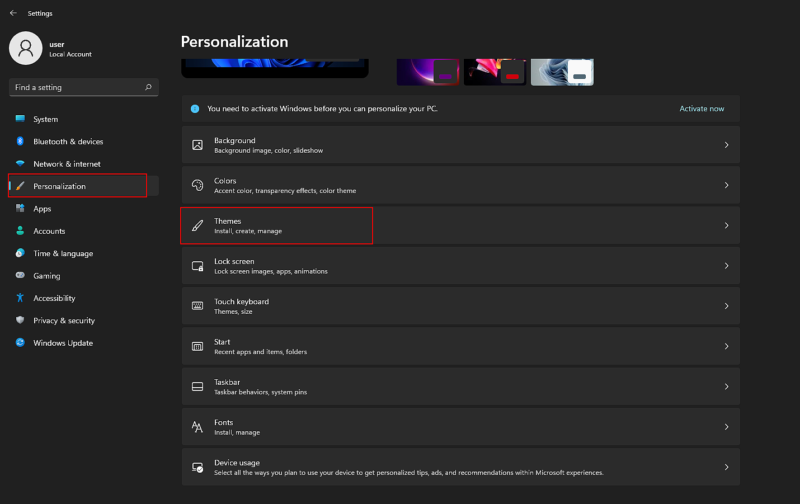Open Background image, color, slideshow option
The height and width of the screenshot is (504, 800).
pyautogui.click(x=461, y=145)
